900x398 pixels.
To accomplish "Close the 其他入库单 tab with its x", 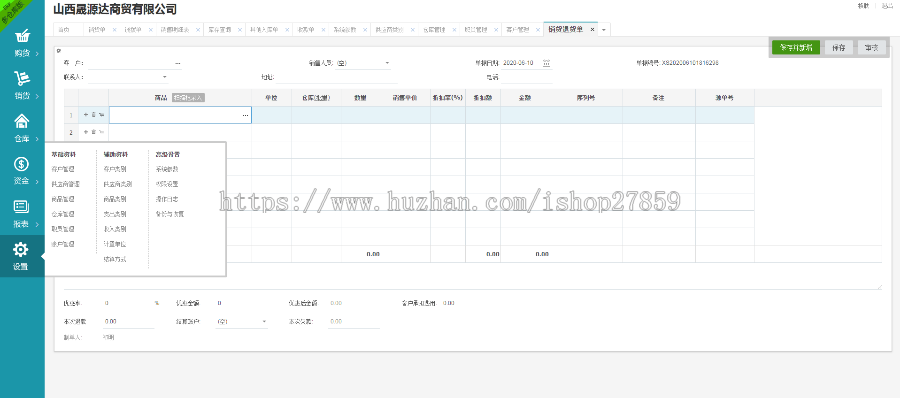I will (288, 29).
